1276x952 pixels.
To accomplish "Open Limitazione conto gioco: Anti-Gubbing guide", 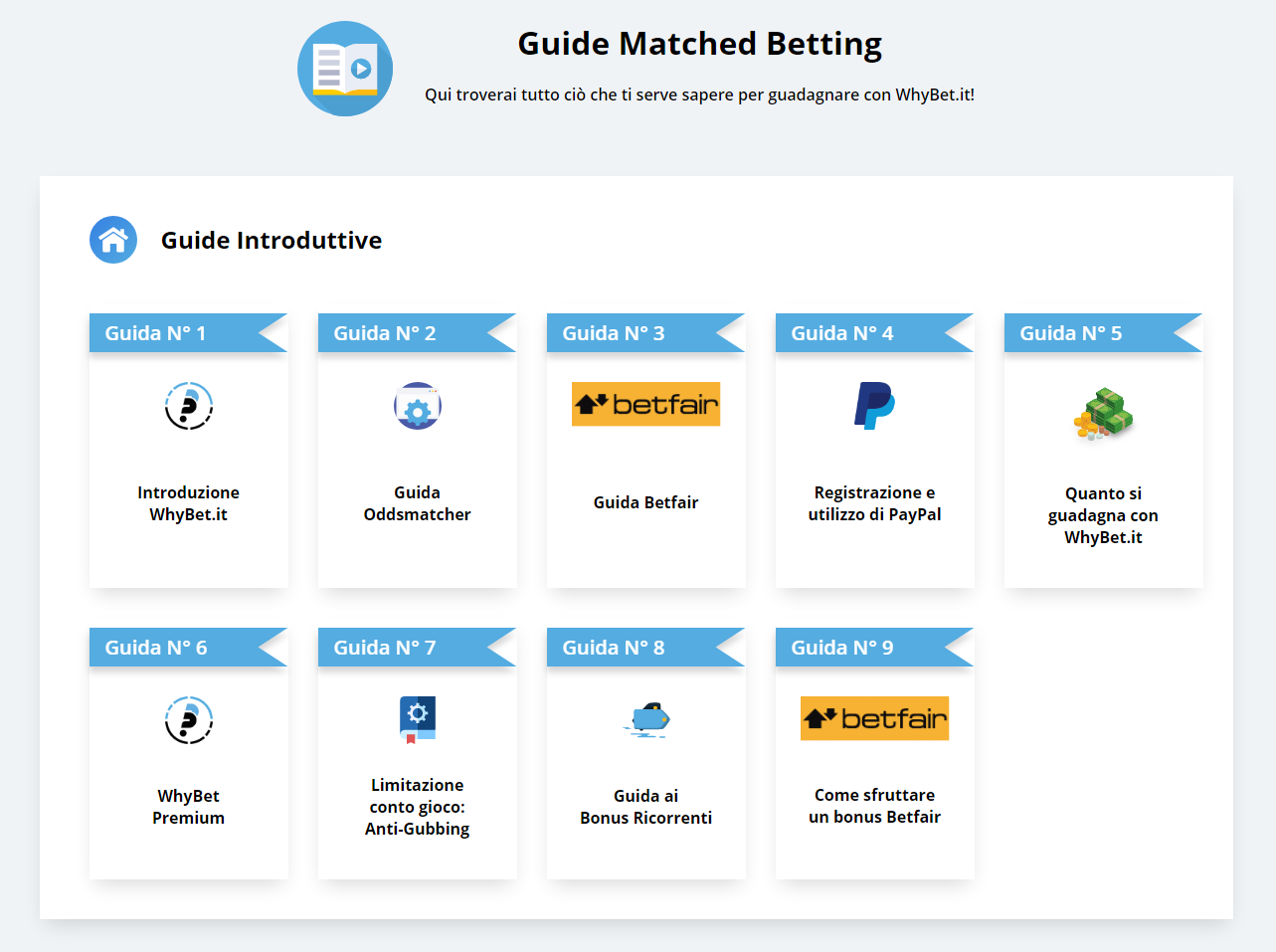I will click(418, 807).
